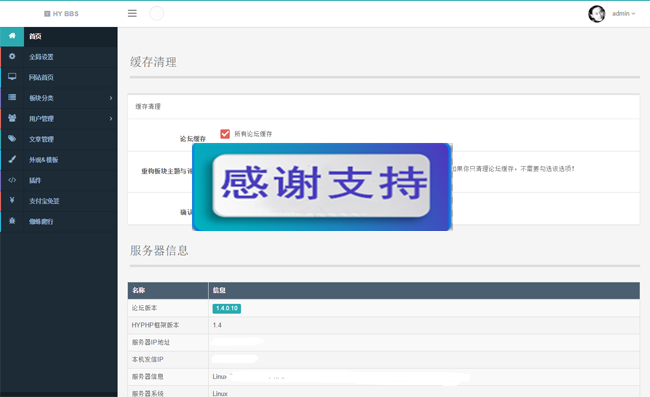
Task: Click the Linux value in 服务器系统 row
Action: (220, 394)
